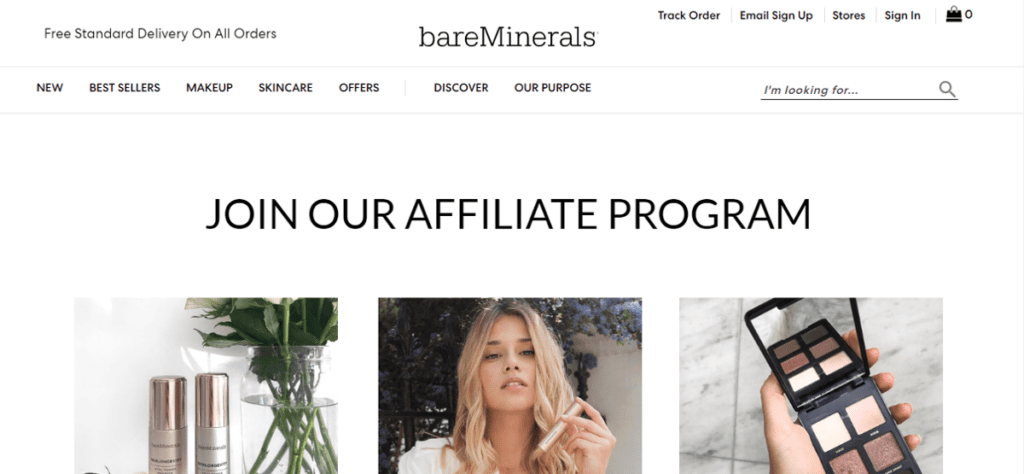Expand the OFFERS navigation menu
The width and height of the screenshot is (1024, 474).
(x=359, y=87)
